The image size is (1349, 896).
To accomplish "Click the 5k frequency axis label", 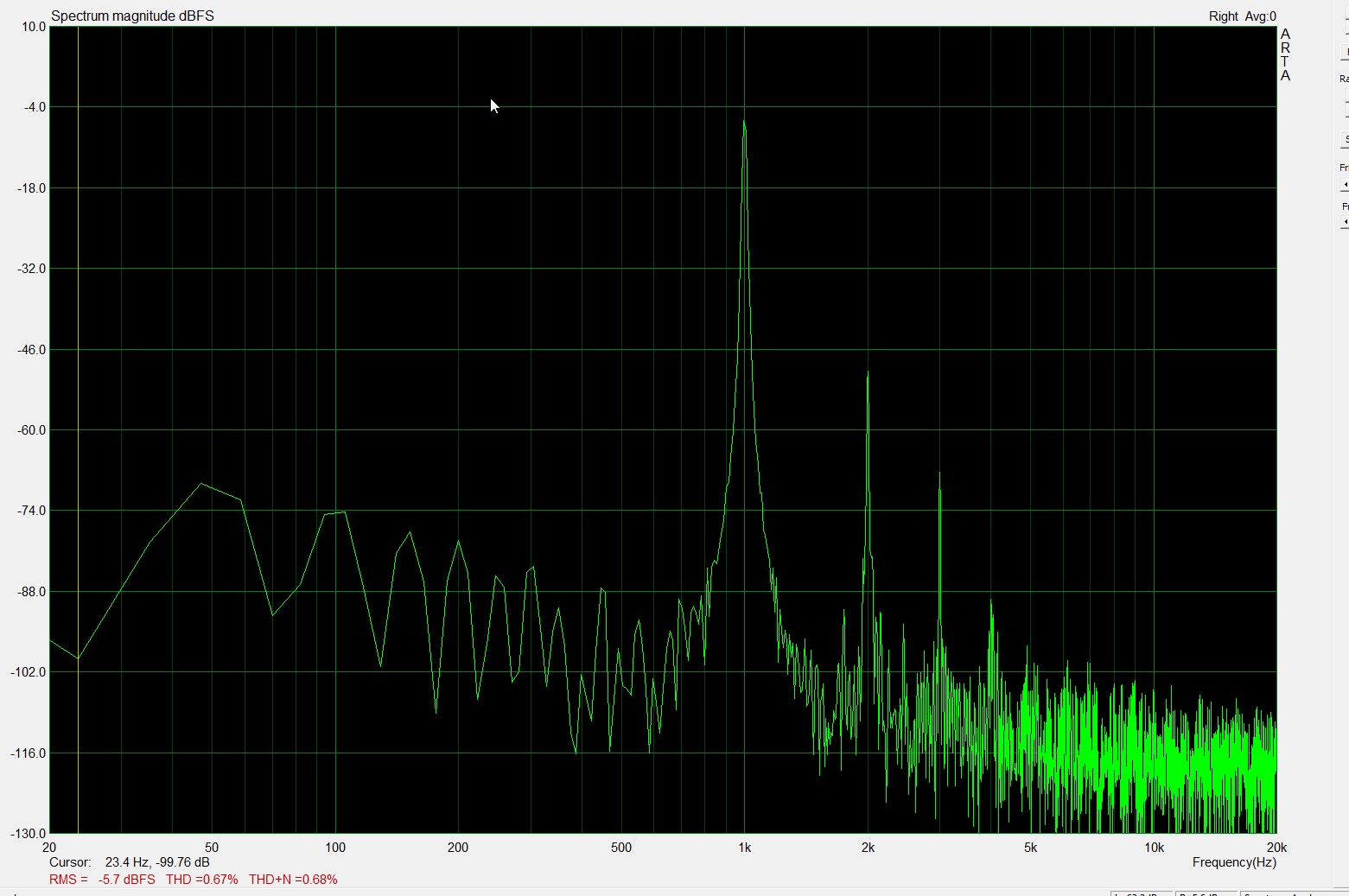I will pos(1030,848).
